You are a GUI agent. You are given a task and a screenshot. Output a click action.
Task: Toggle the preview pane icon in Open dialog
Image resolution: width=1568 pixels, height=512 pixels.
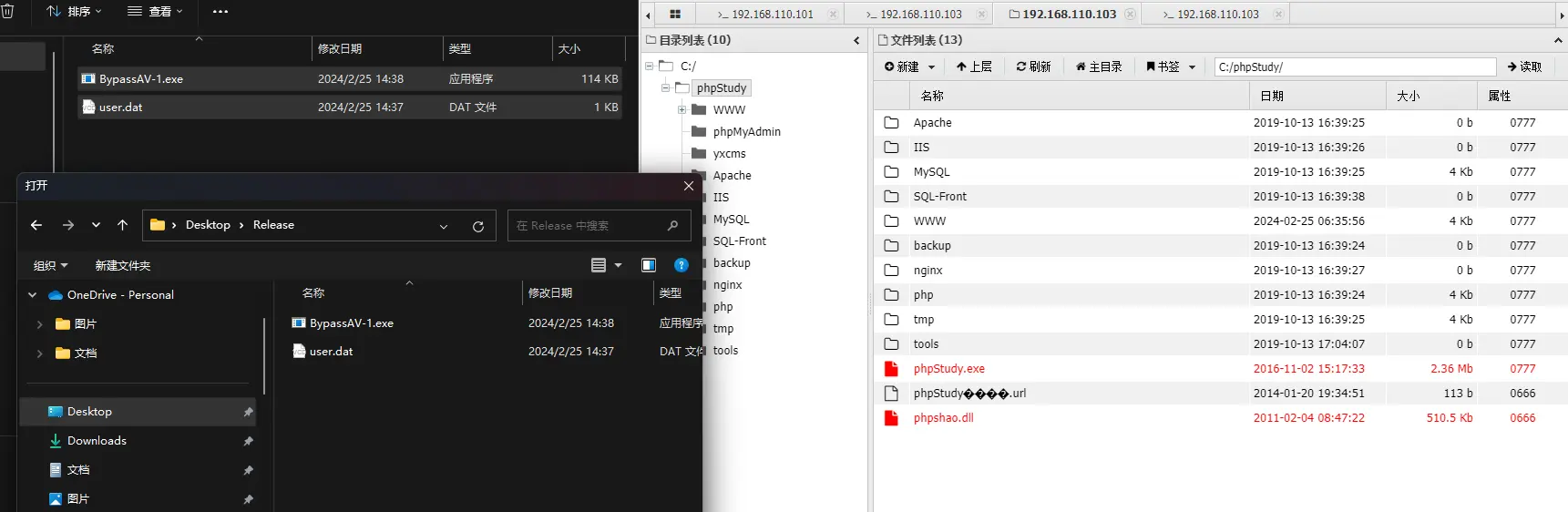click(649, 265)
